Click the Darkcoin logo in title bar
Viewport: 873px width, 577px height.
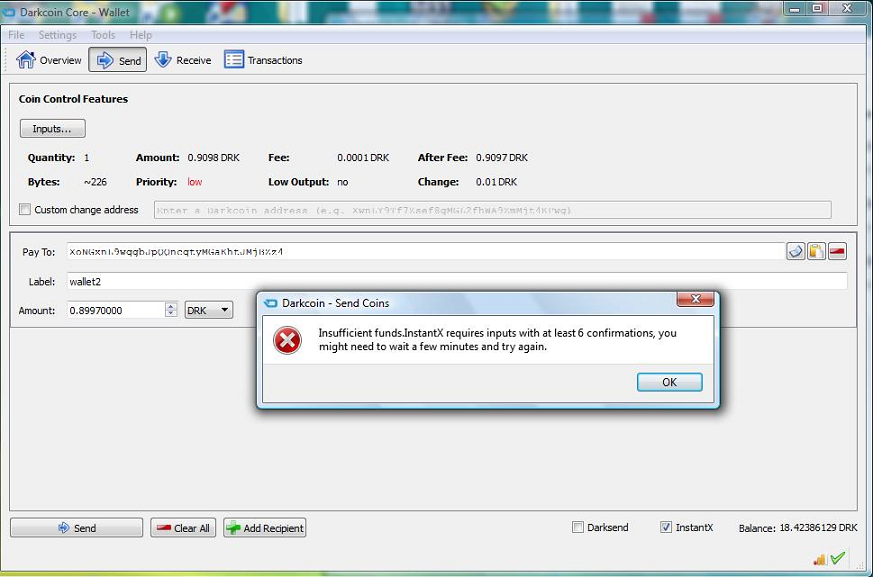pyautogui.click(x=8, y=12)
